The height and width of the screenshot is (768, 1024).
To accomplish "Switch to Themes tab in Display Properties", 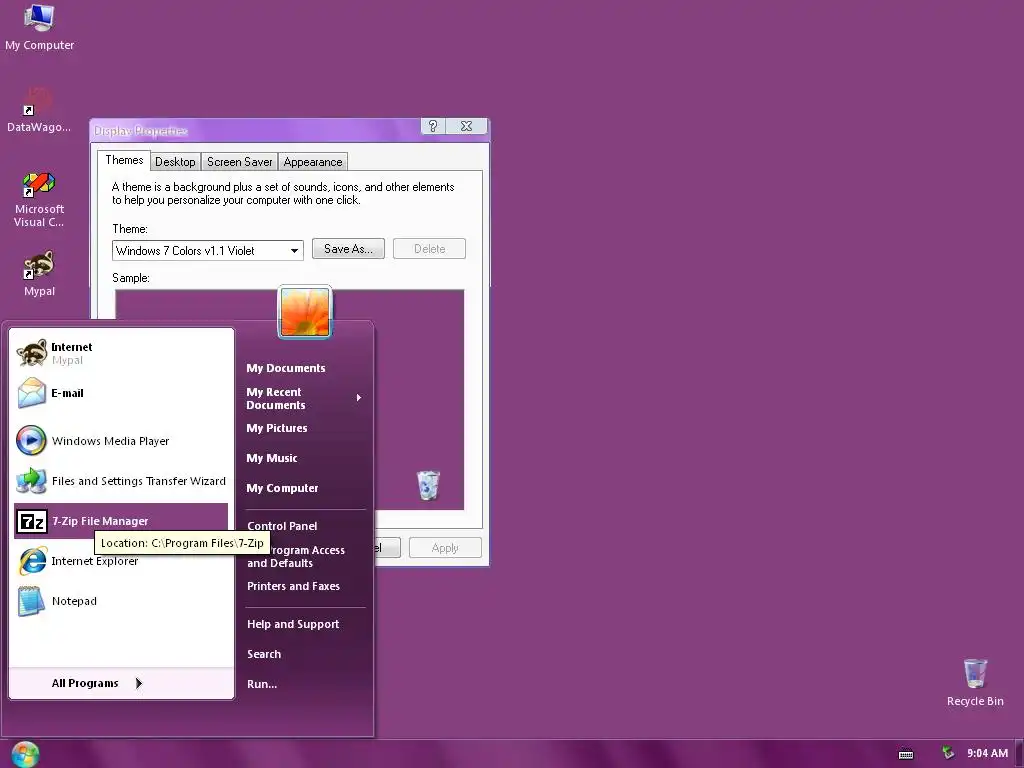I will [x=124, y=160].
